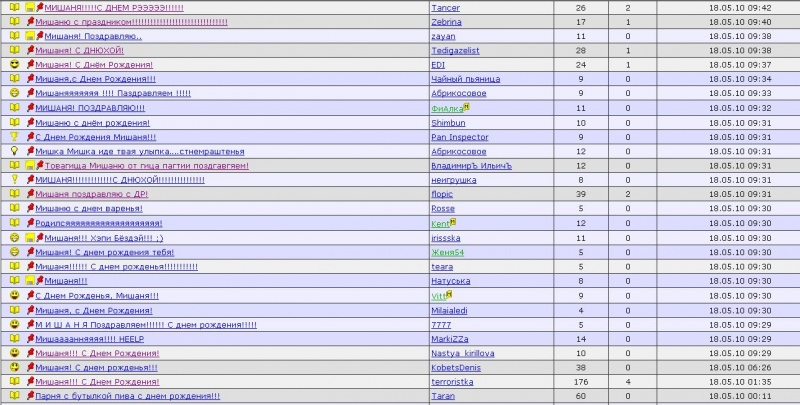Click the exclamation mark icon in неигрушка's row
This screenshot has width=800, height=405.
click(x=15, y=180)
